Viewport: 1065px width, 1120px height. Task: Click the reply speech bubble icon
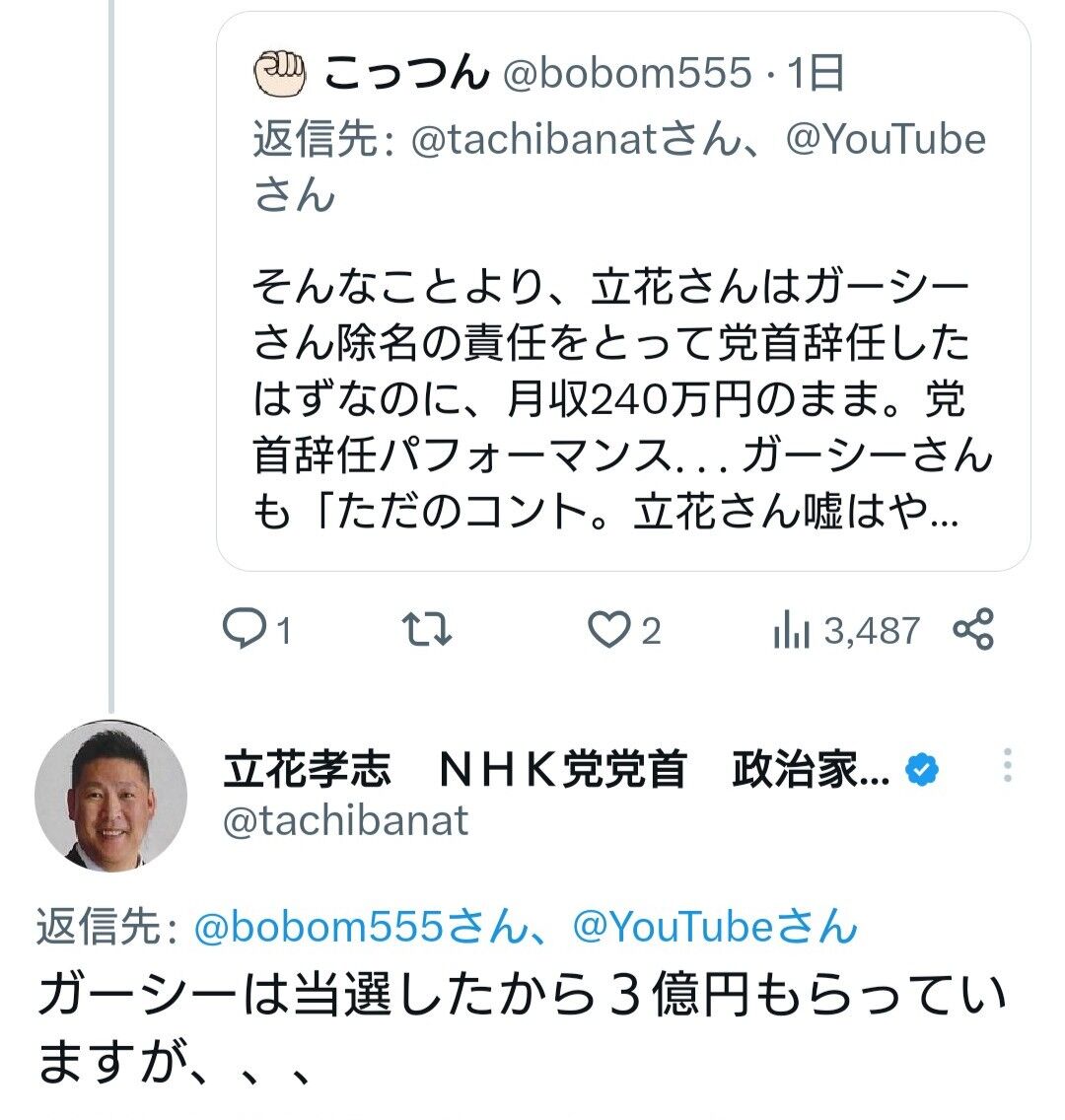click(x=242, y=629)
